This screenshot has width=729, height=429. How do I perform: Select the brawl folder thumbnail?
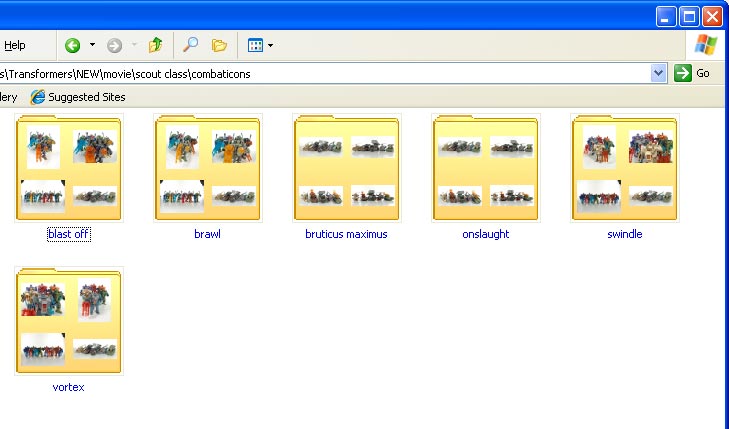(207, 169)
